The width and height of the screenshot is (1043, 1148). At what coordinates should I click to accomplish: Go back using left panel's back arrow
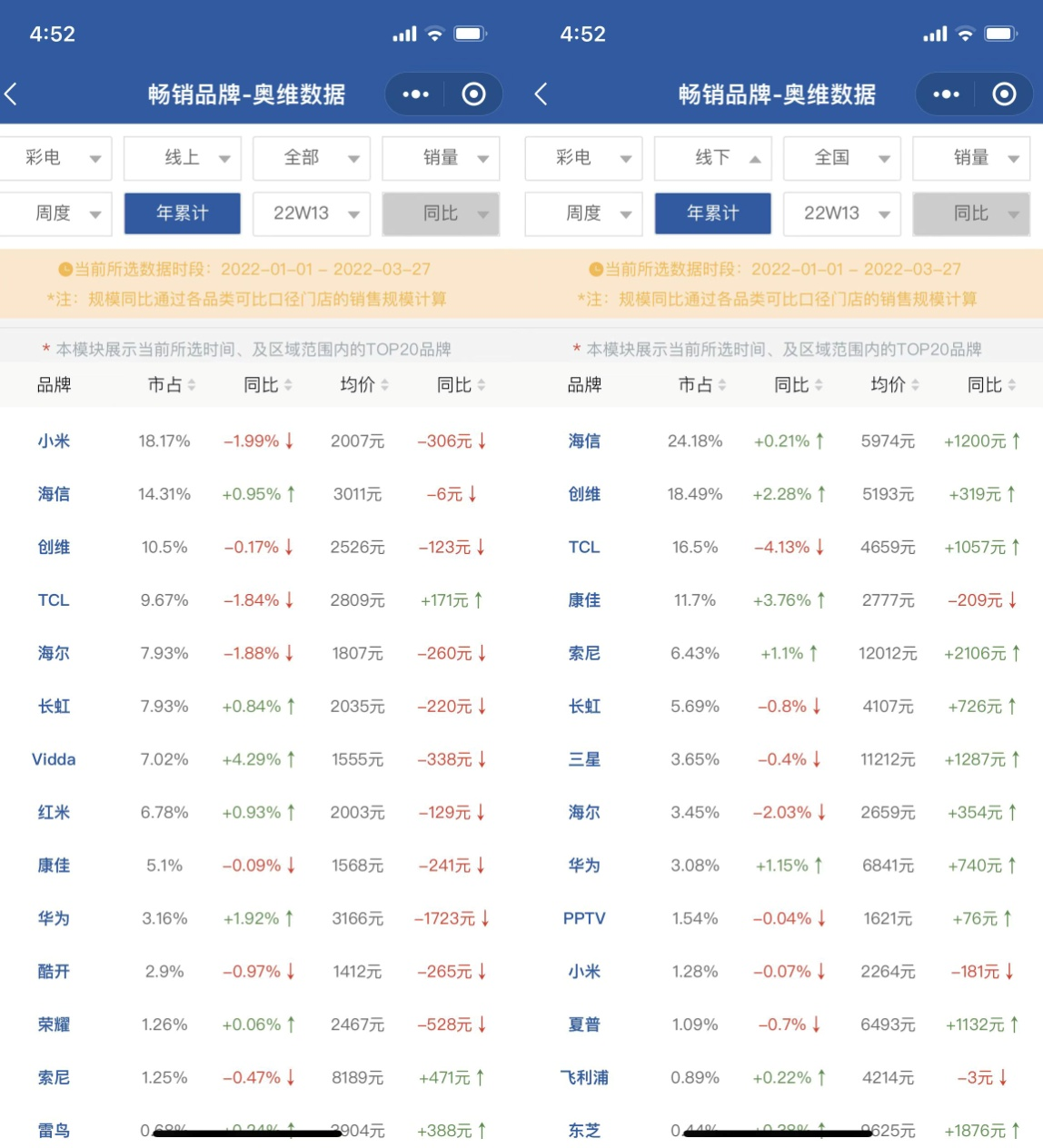[x=12, y=94]
